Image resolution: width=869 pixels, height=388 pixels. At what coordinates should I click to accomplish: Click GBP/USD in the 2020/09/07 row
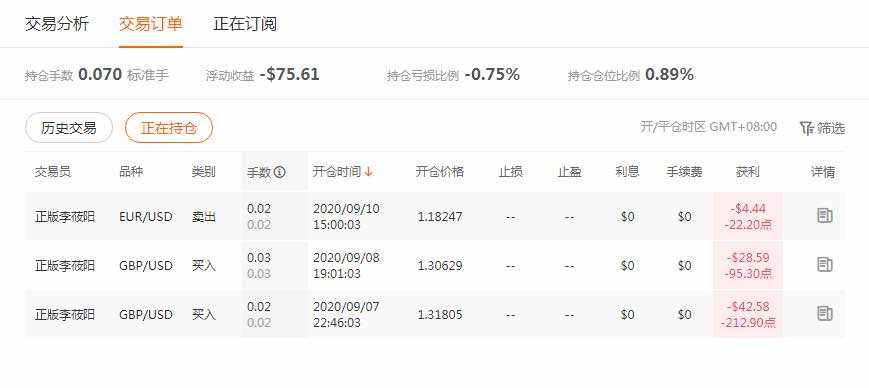coord(146,314)
